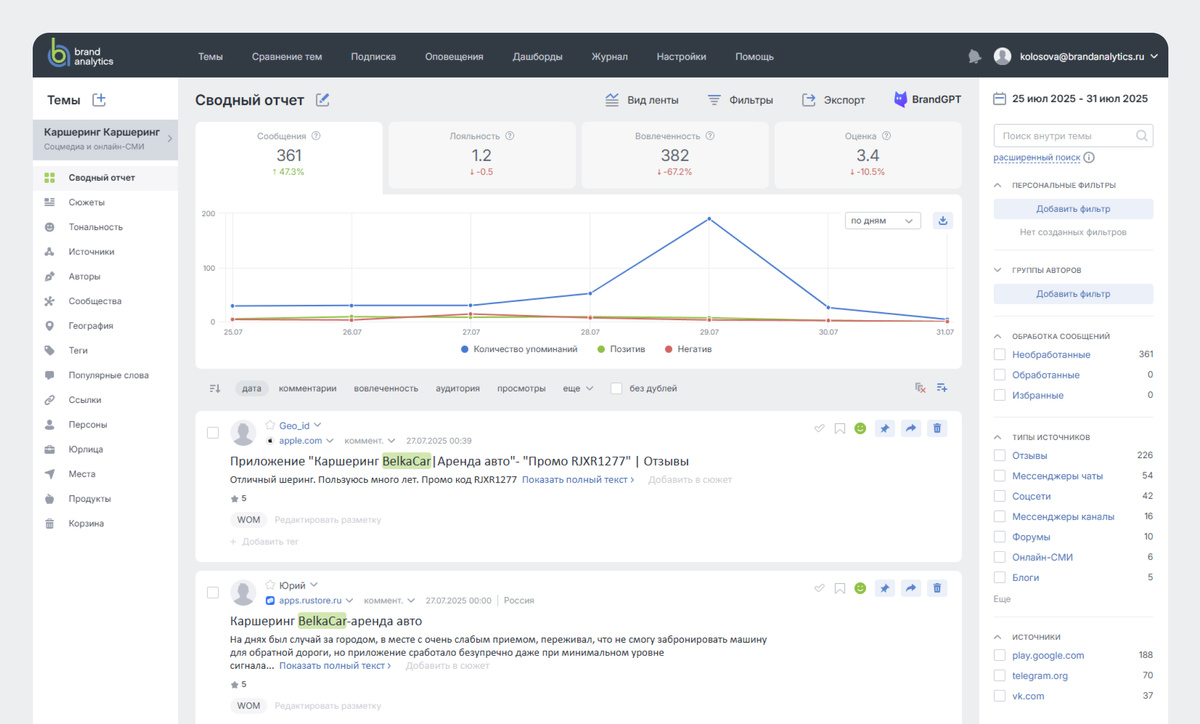Click the help icon beside Сообщения metric
Viewport: 1200px width, 724px height.
point(316,136)
